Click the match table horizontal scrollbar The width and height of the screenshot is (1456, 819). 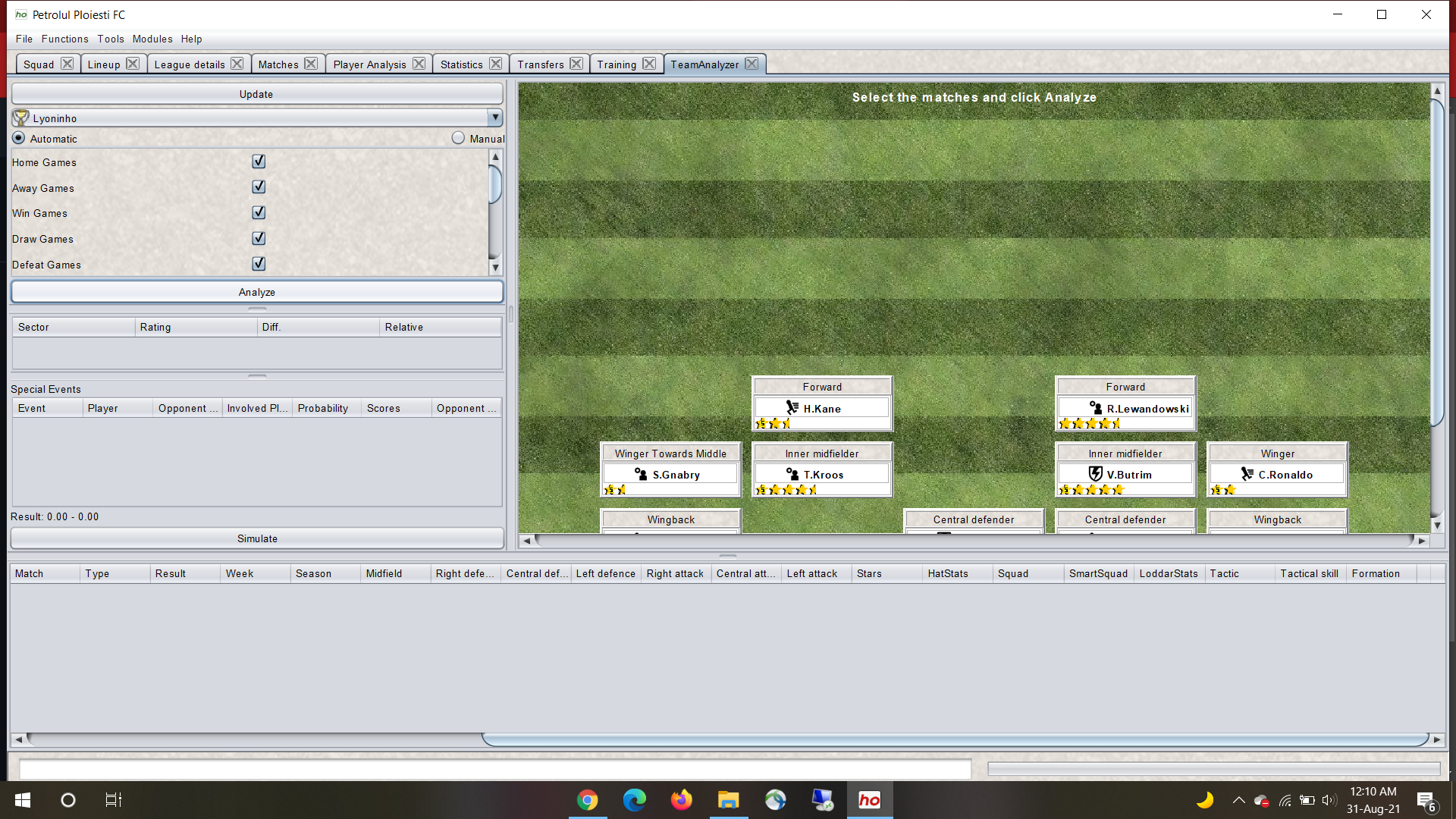[x=955, y=739]
